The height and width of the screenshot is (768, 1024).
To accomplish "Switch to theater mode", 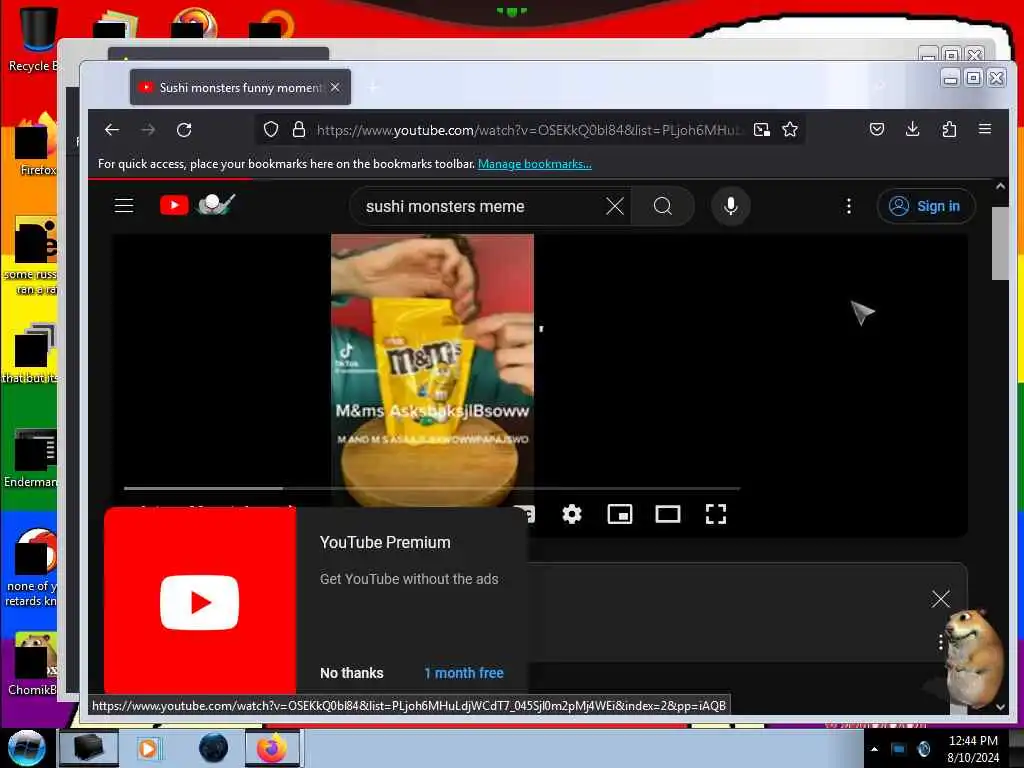I will tap(667, 514).
